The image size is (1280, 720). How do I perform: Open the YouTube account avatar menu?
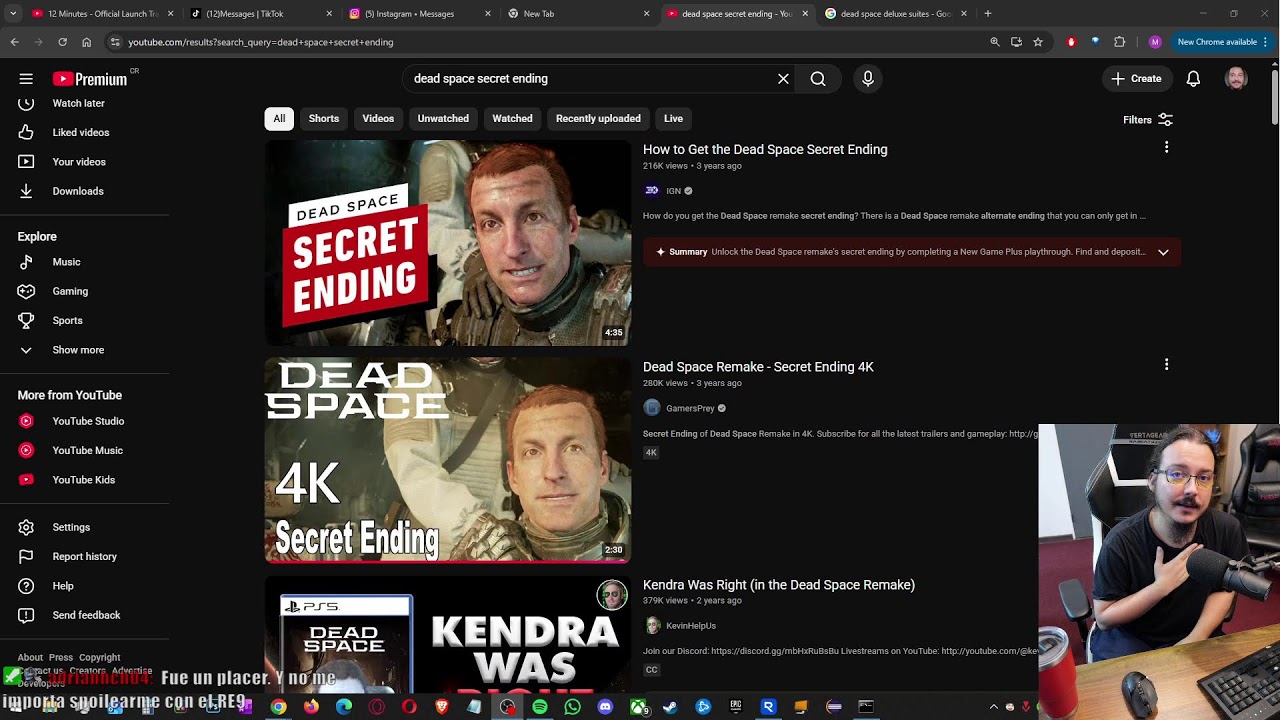click(1236, 79)
